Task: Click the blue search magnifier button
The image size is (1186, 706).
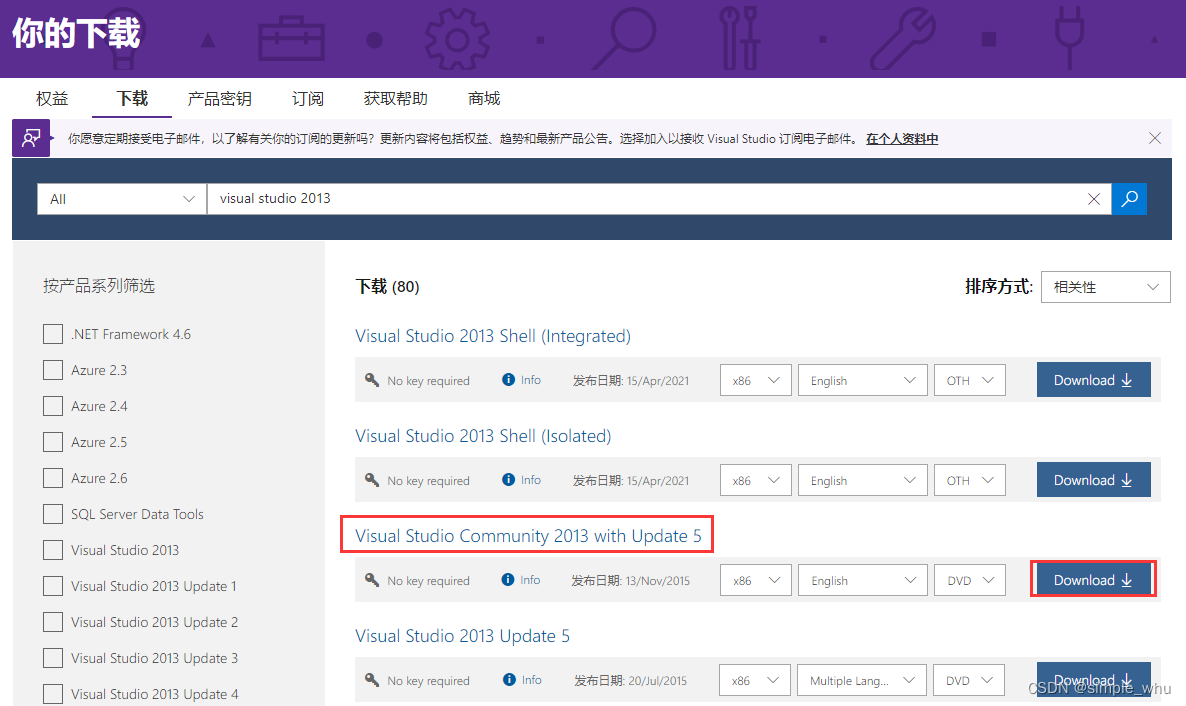Action: coord(1130,199)
